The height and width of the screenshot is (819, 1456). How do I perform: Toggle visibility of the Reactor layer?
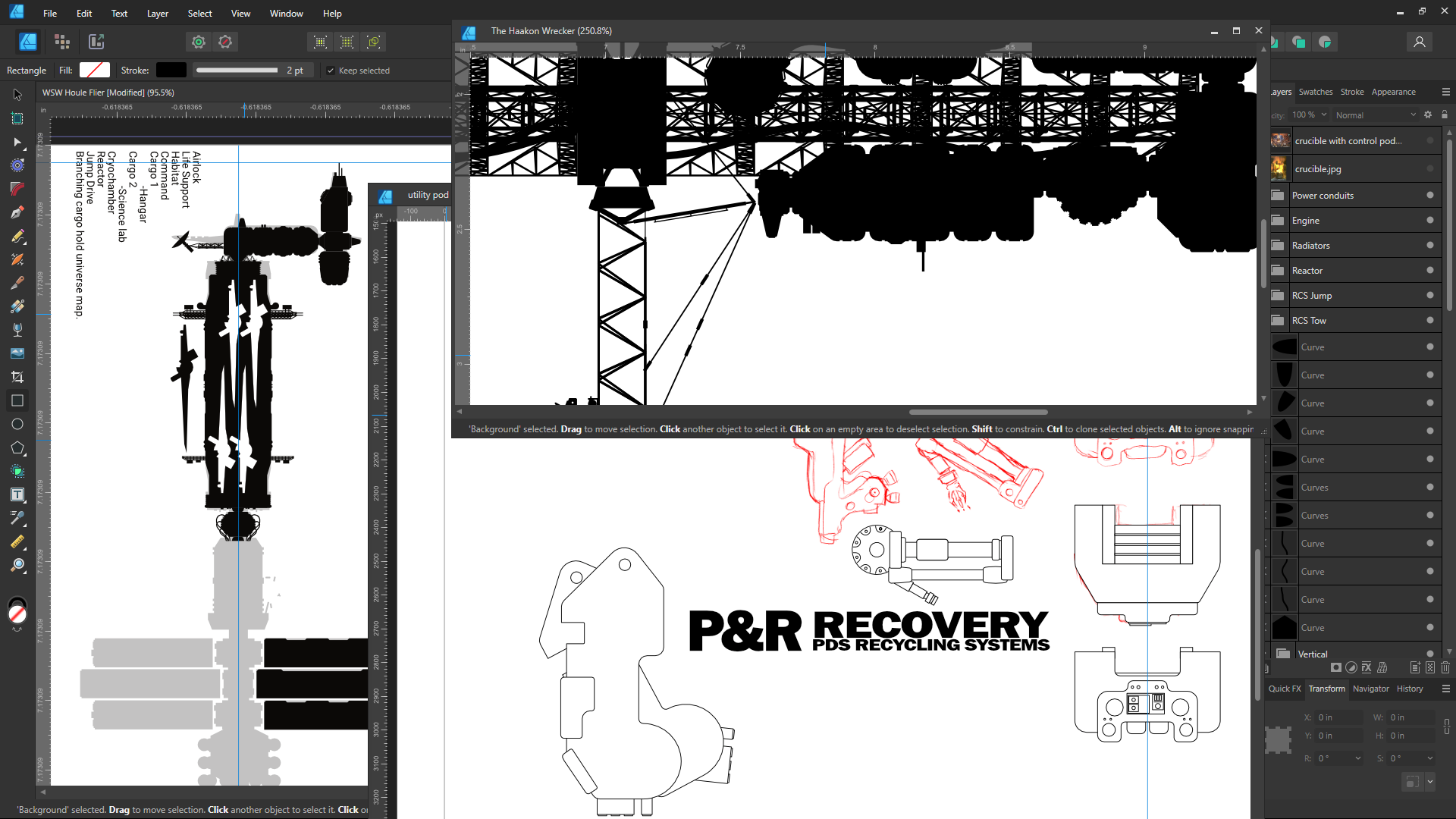coord(1429,271)
